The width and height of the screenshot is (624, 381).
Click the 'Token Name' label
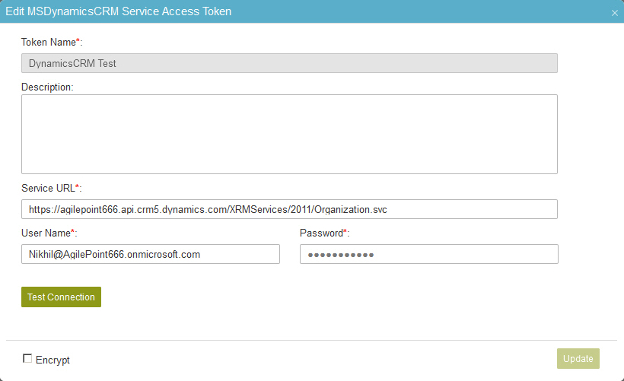coord(49,42)
